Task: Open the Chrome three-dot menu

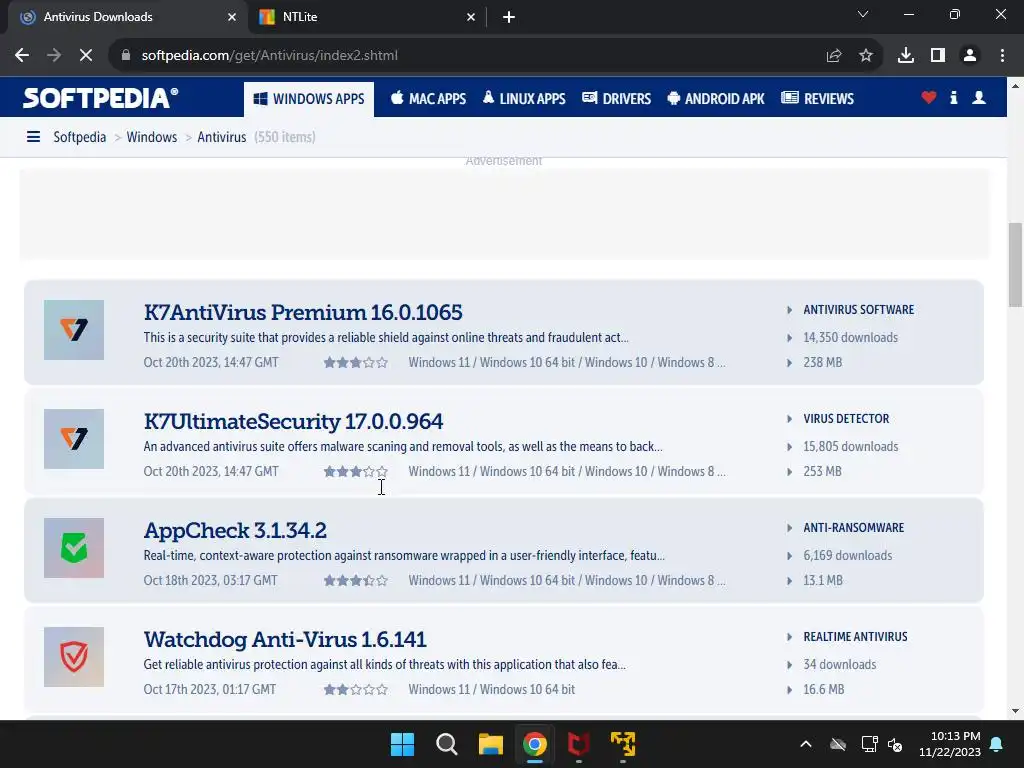Action: point(1002,56)
